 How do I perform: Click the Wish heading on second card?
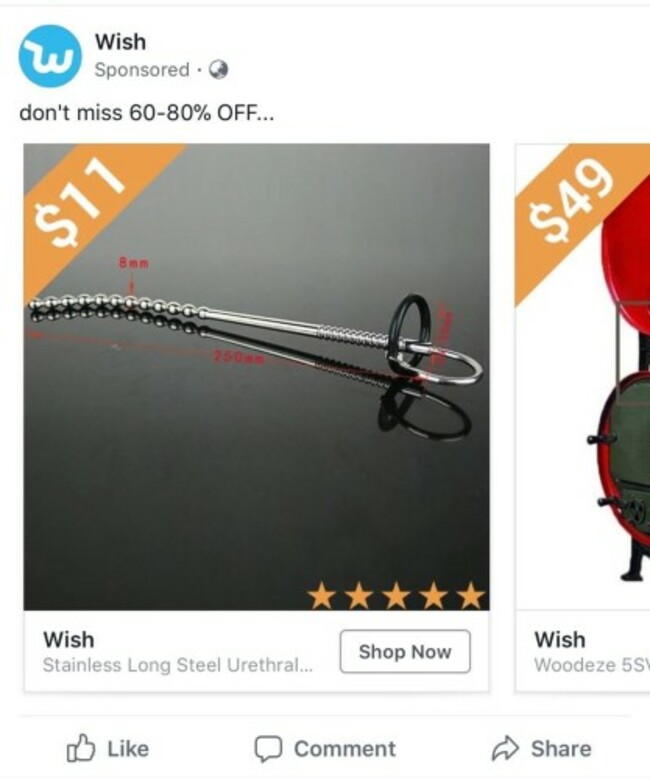tap(560, 639)
